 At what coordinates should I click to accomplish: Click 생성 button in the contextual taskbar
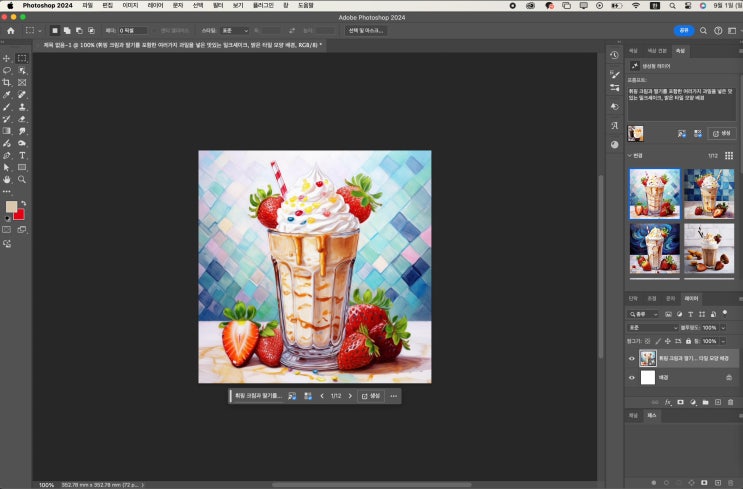(371, 396)
